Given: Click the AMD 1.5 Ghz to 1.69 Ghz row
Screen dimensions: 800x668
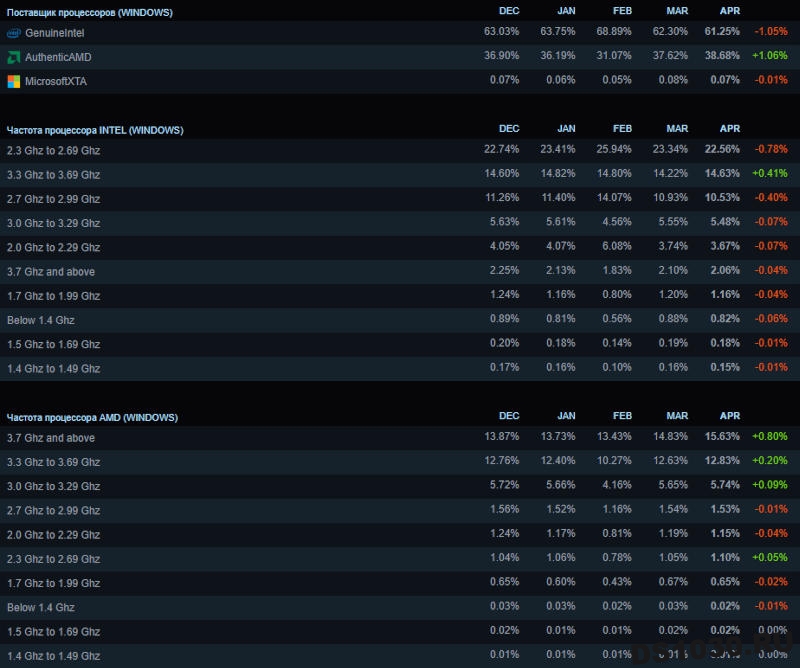Looking at the screenshot, I should 400,632.
